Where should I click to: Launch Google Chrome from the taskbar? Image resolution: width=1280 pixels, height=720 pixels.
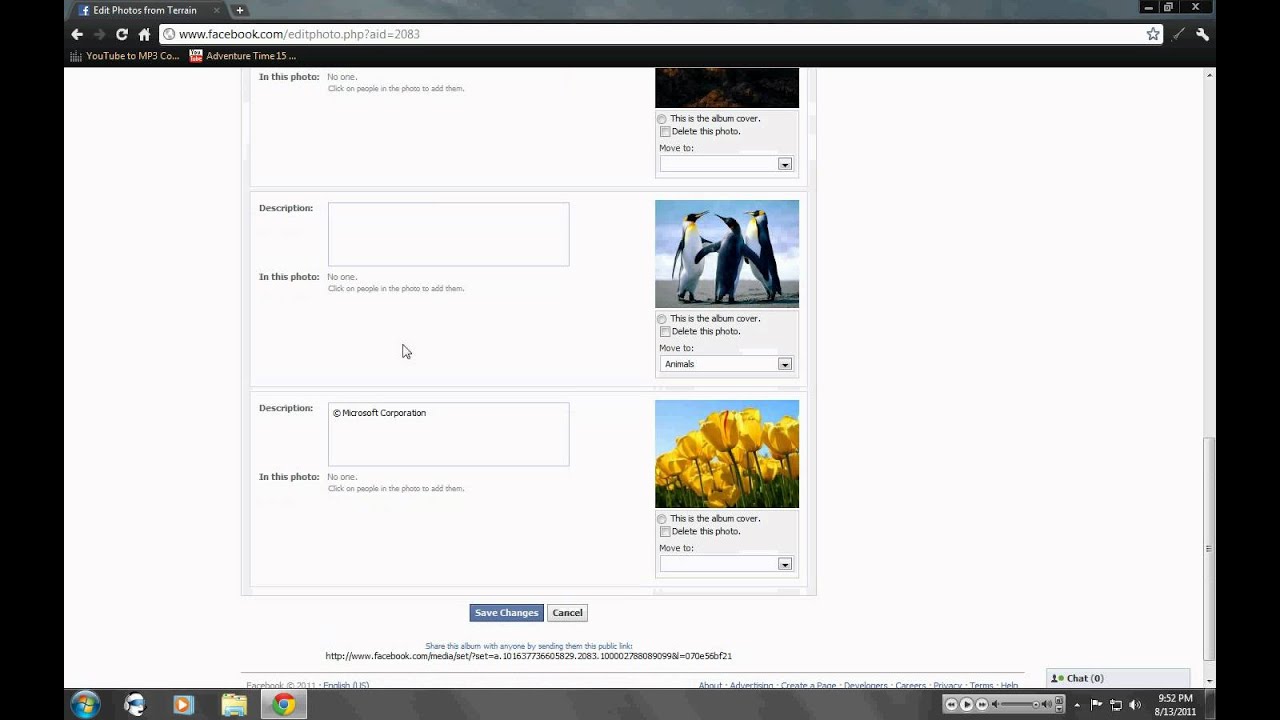click(284, 705)
